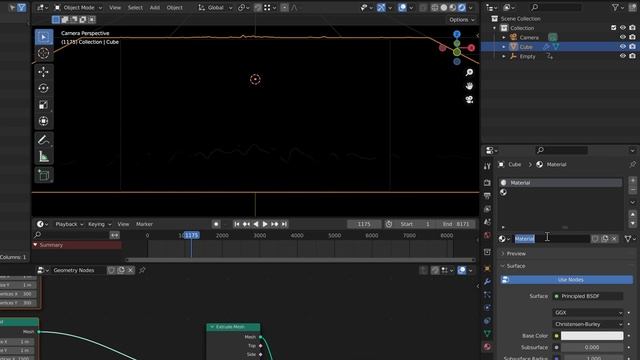Screen dimensions: 640x360
Task: Hide Cube in viewport via eye icon
Action: [x=622, y=47]
